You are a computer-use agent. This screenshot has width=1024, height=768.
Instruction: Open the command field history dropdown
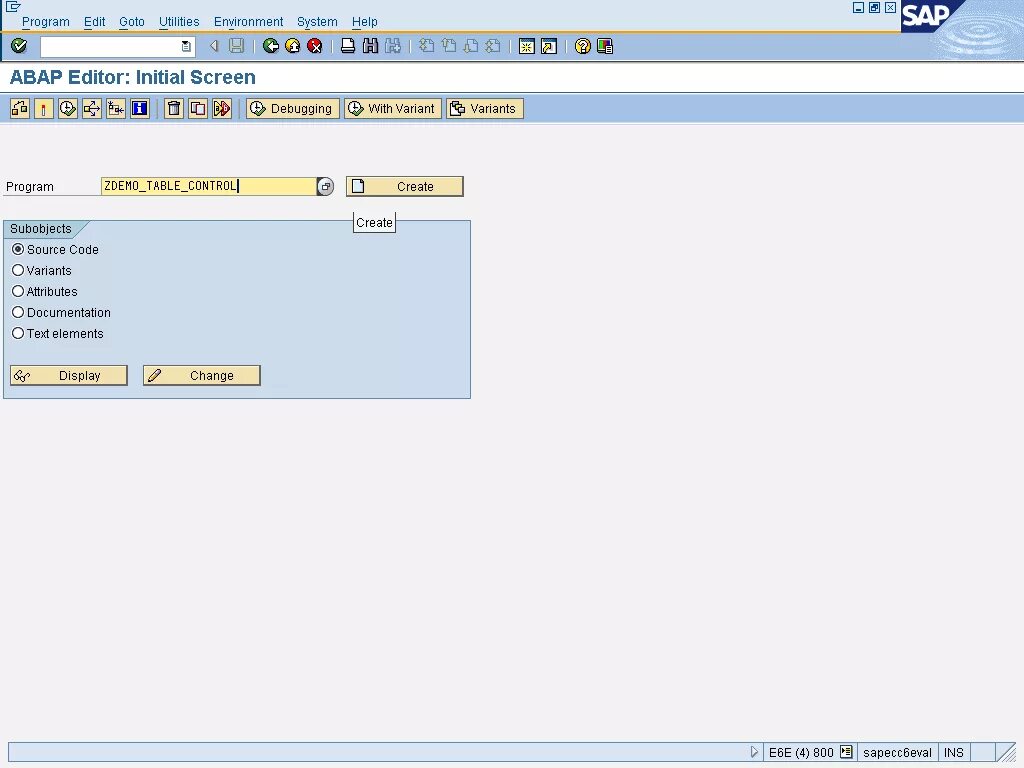click(x=186, y=46)
